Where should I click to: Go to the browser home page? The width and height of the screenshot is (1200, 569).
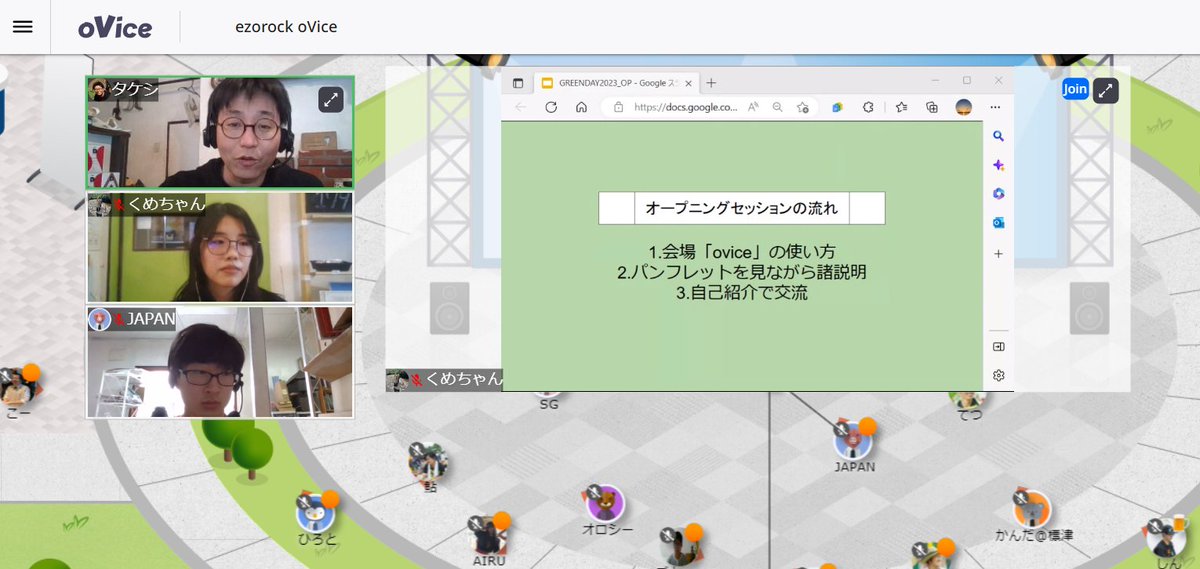coord(581,107)
